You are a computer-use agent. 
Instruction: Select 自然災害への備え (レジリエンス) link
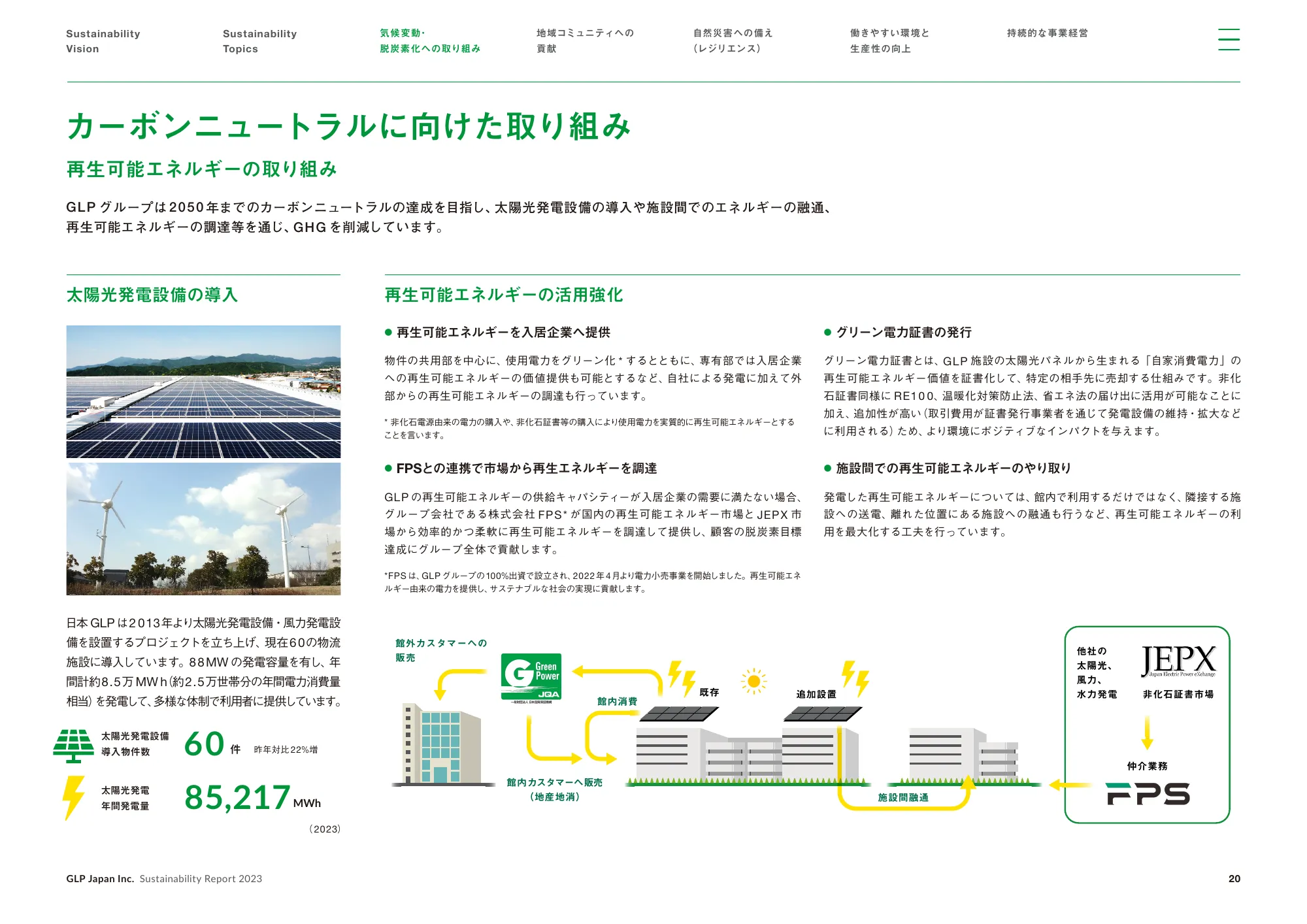pos(733,41)
